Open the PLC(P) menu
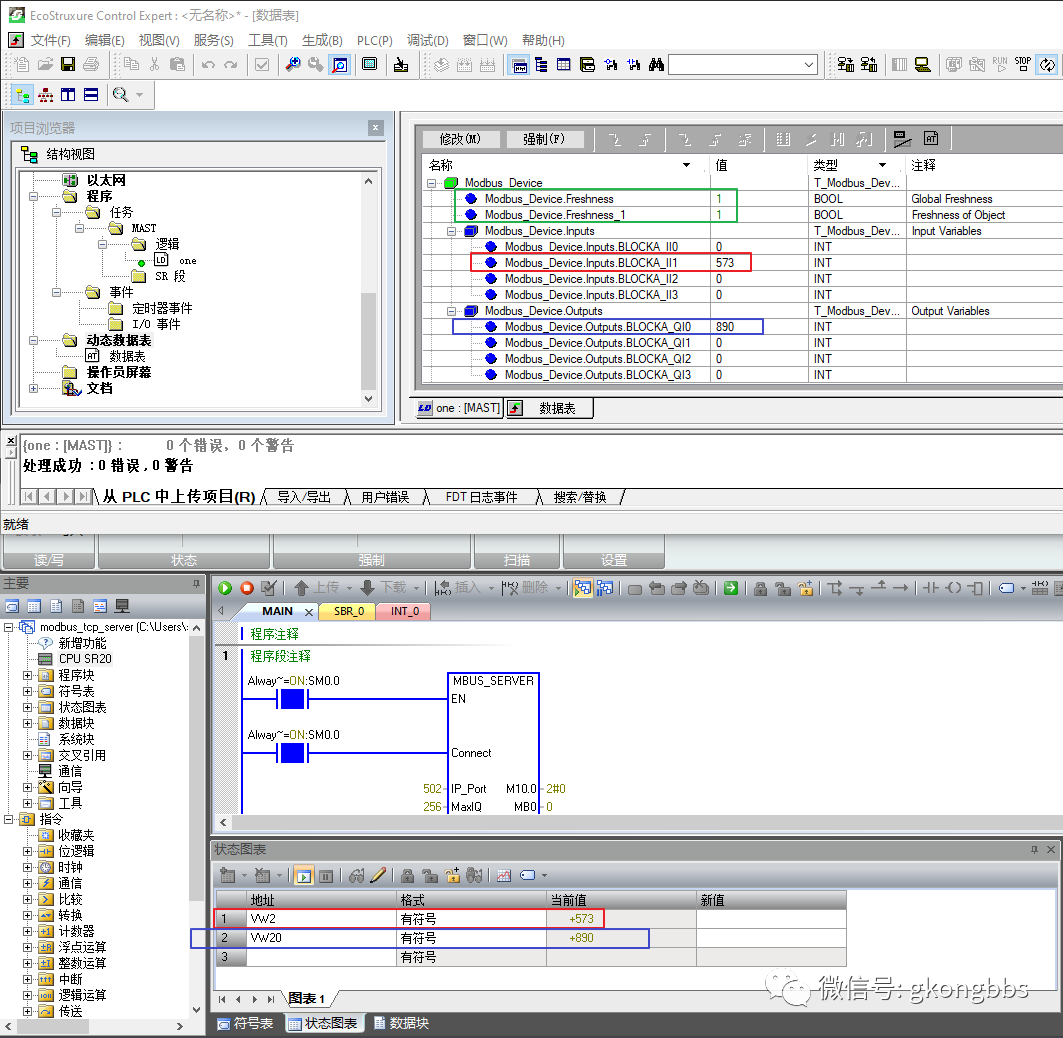 click(x=374, y=41)
